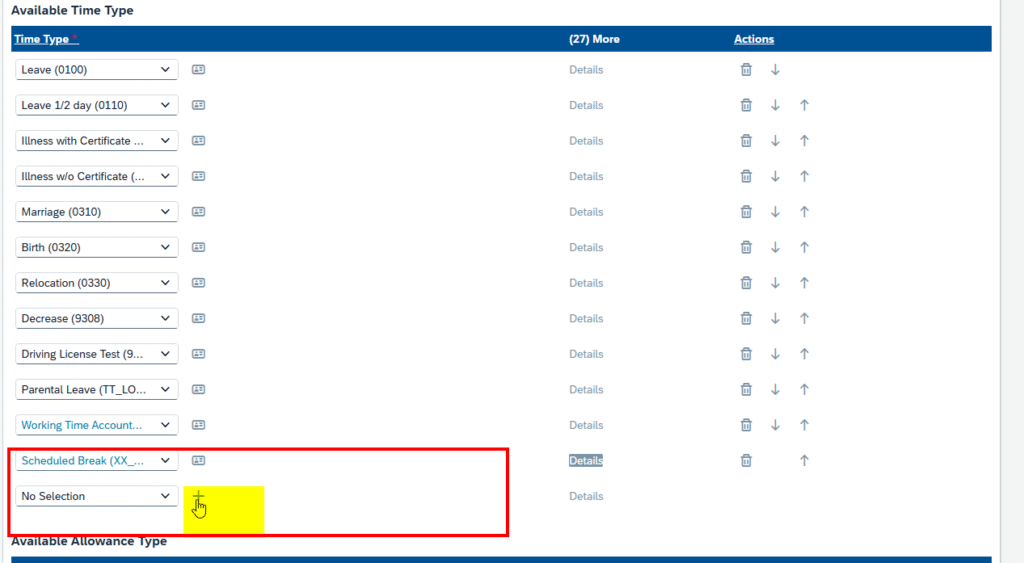Sort by Time Type column header
The height and width of the screenshot is (563, 1024).
42,39
